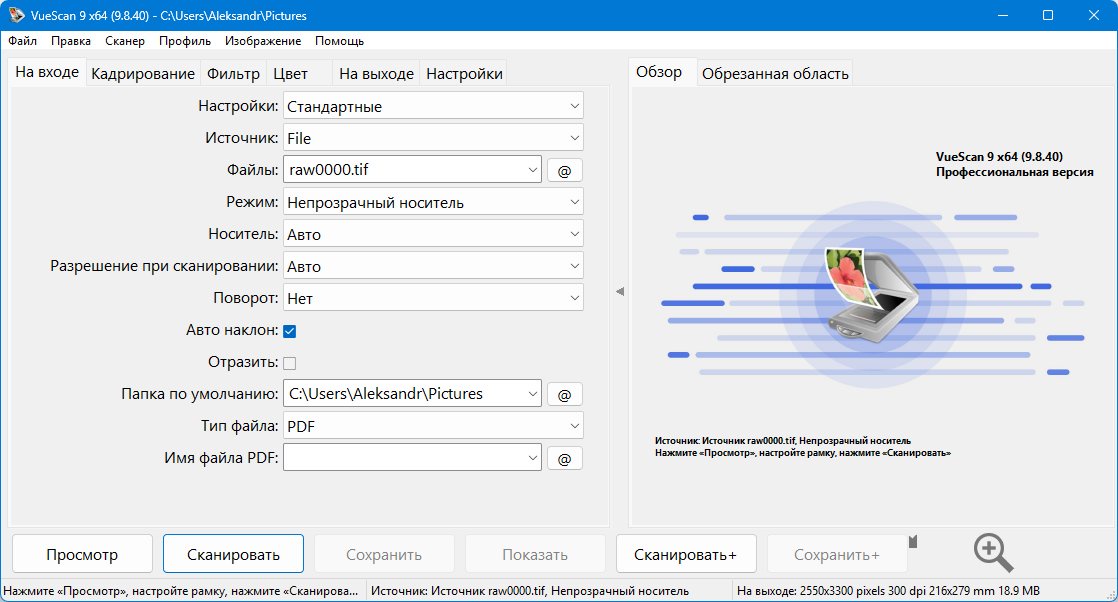Click the Профессиональная версия text in preview

pos(1015,172)
